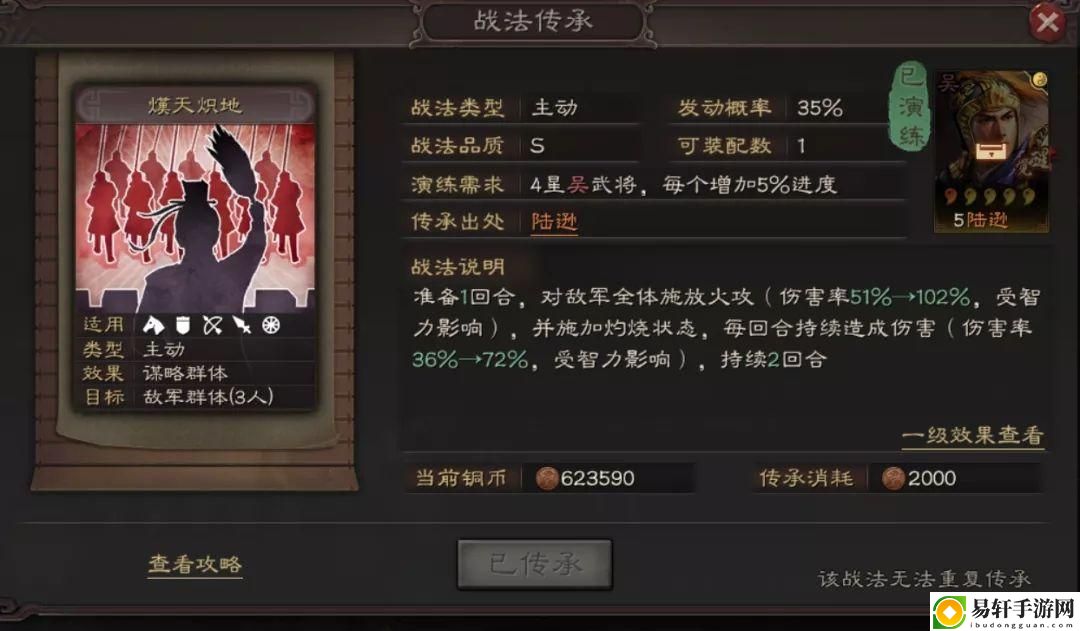Click the 已演练 green stamp
The image size is (1080, 631).
911,105
